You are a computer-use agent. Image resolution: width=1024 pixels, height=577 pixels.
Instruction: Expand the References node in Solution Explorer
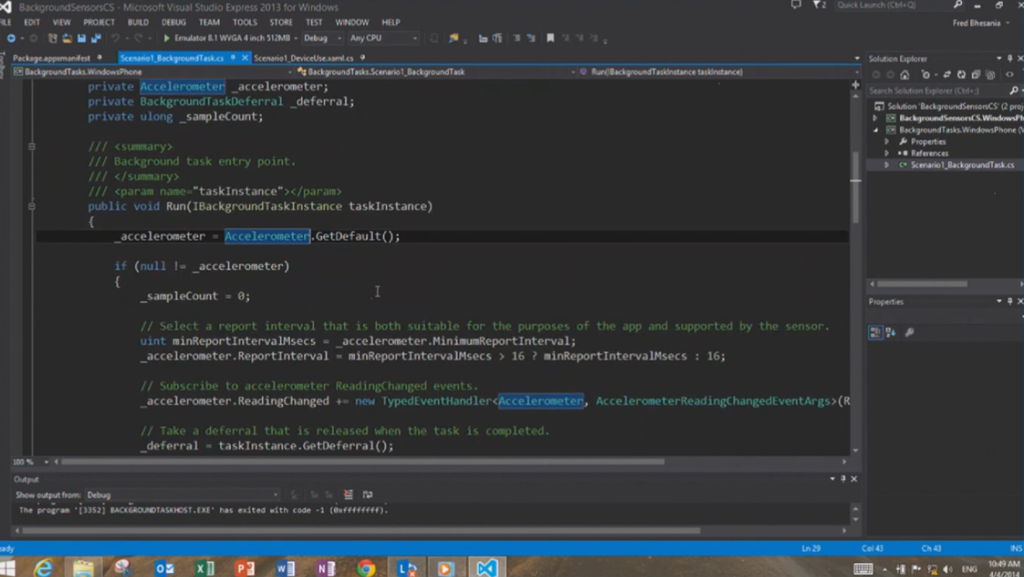tap(887, 153)
